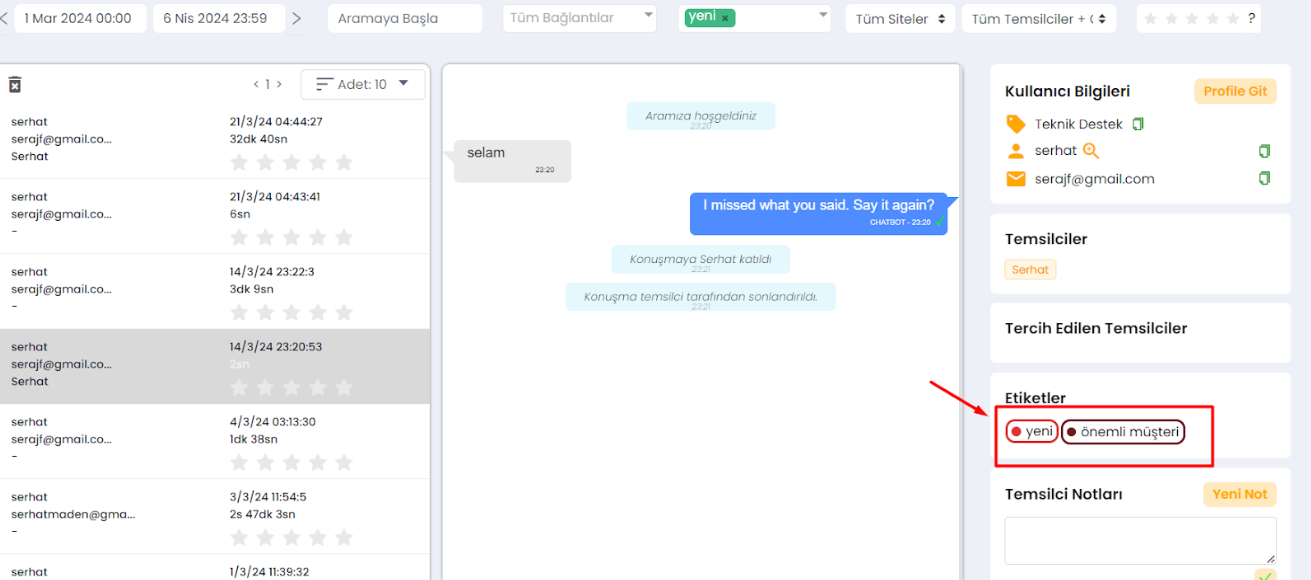Click the orange tag icon beside Teknik Destek

[x=1016, y=124]
